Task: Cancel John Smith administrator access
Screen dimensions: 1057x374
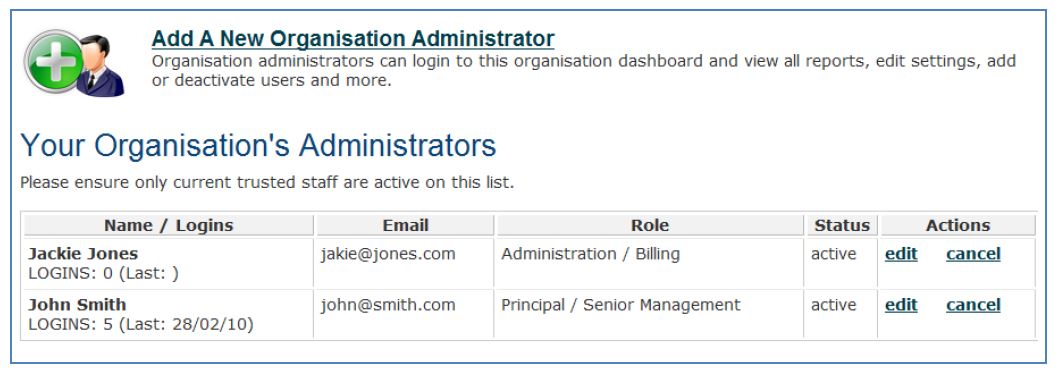Action: 973,305
